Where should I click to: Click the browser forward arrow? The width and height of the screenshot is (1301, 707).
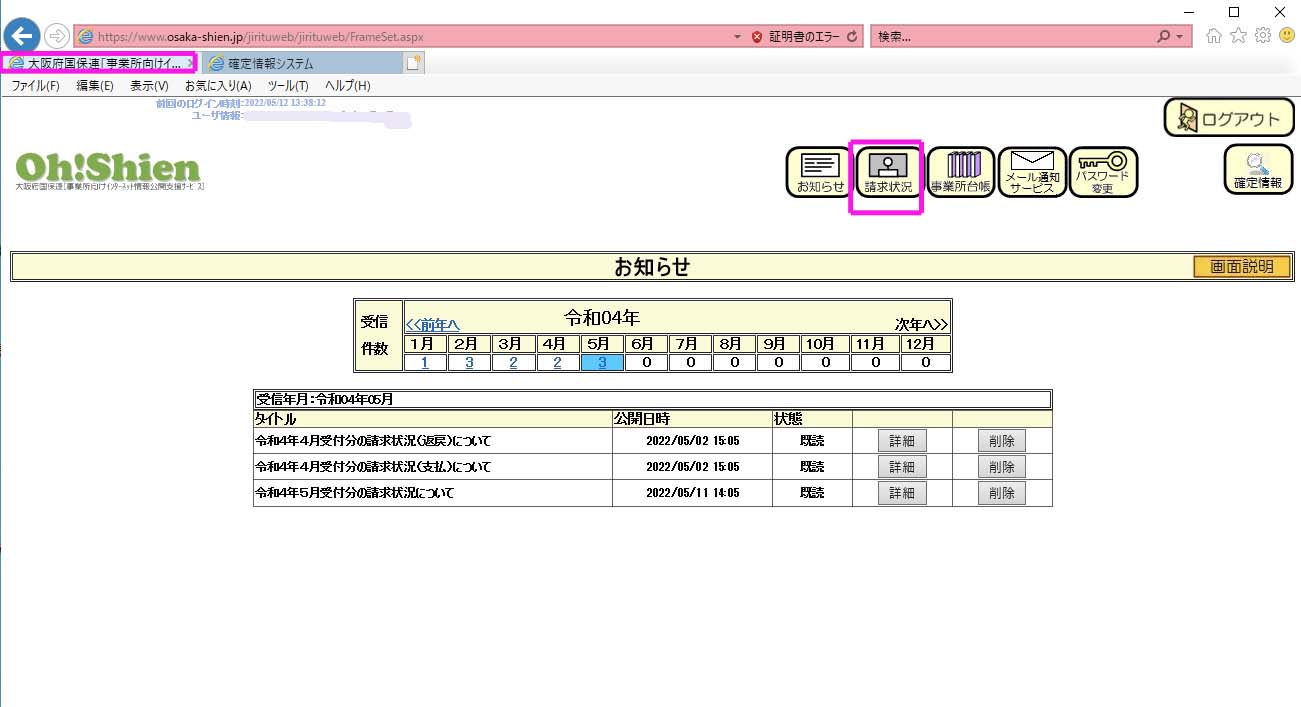coord(56,36)
